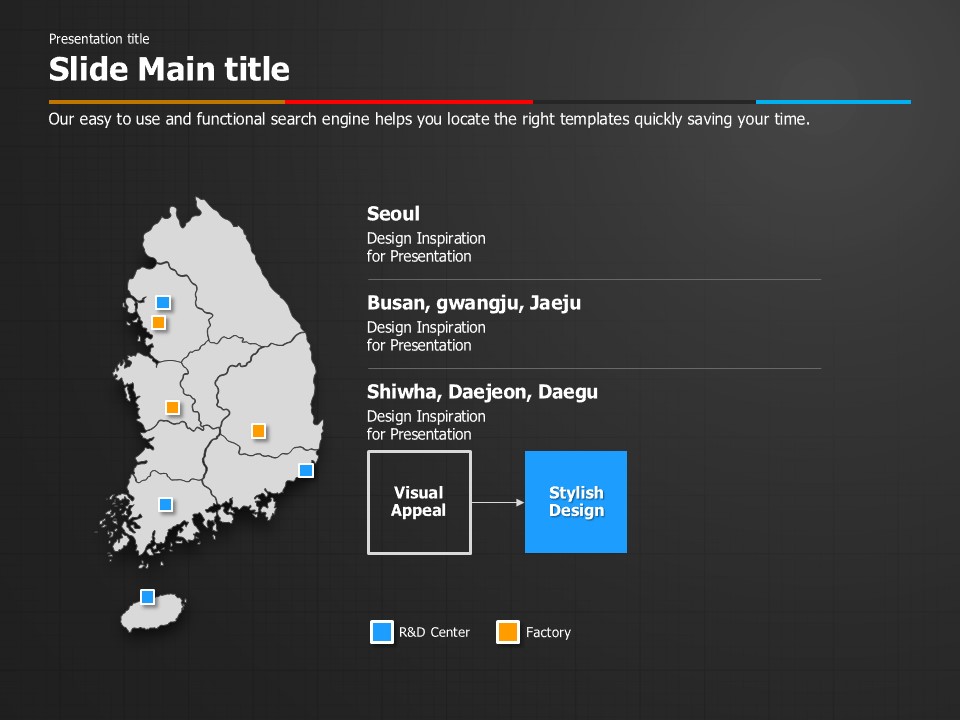
Task: Select the blue Stylish Design box
Action: pyautogui.click(x=576, y=502)
